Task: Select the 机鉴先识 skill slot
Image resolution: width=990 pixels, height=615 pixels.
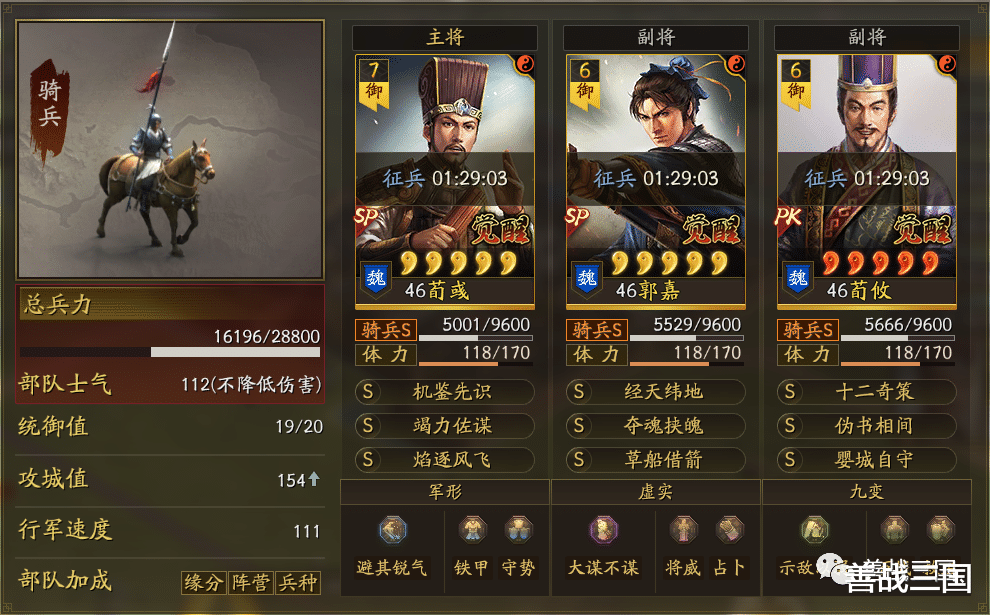Action: point(444,392)
